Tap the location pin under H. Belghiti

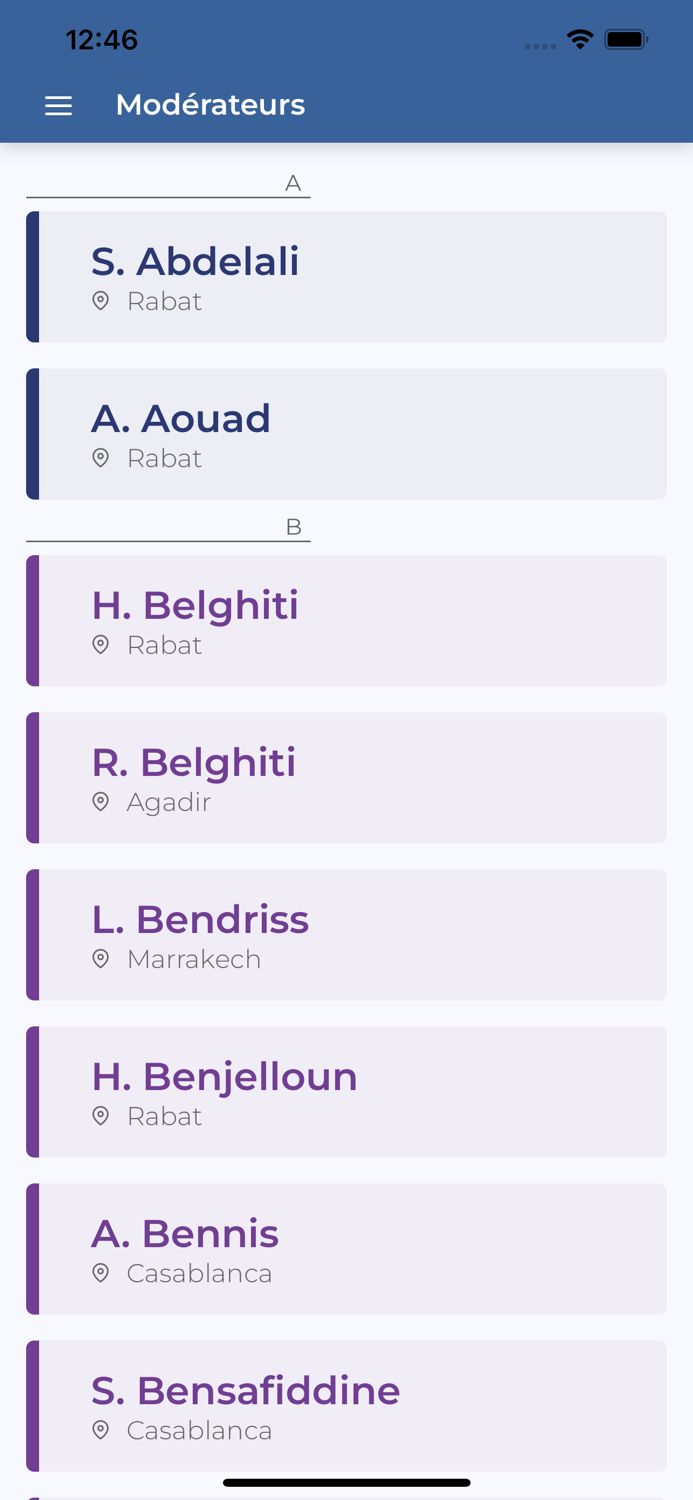click(x=100, y=645)
